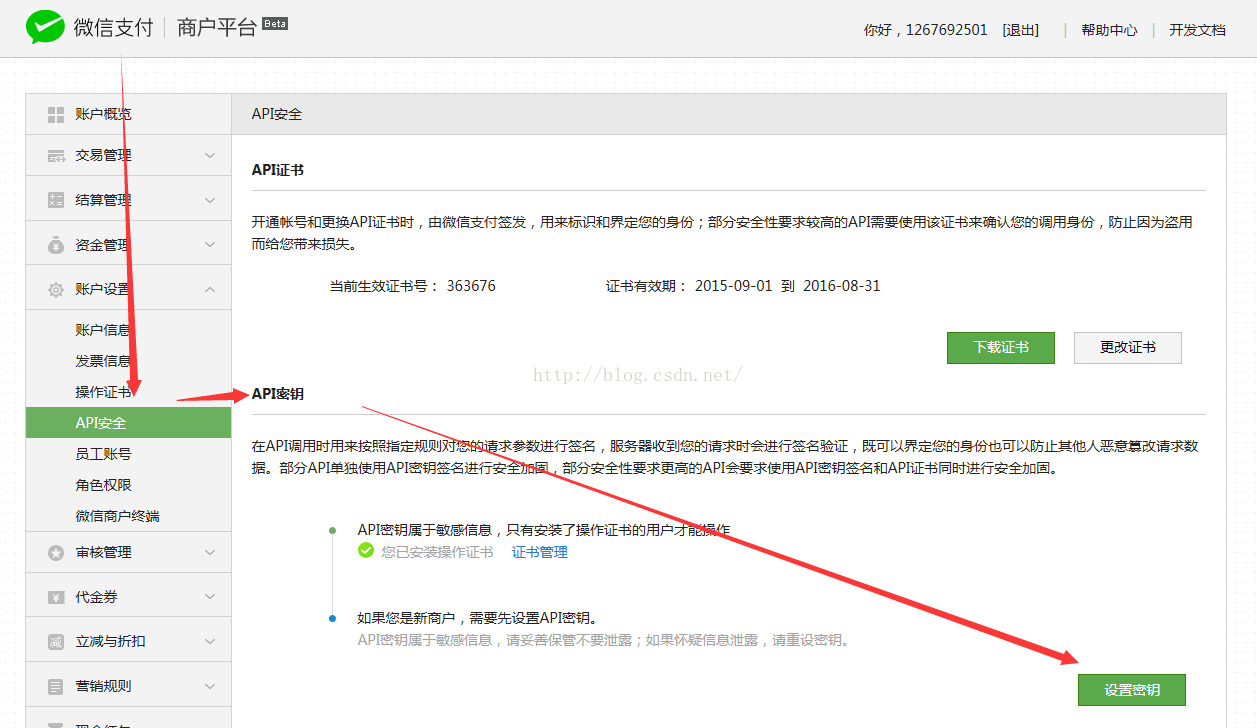Viewport: 1257px width, 728px height.
Task: Open 账户信息 submenu item
Action: tap(103, 330)
